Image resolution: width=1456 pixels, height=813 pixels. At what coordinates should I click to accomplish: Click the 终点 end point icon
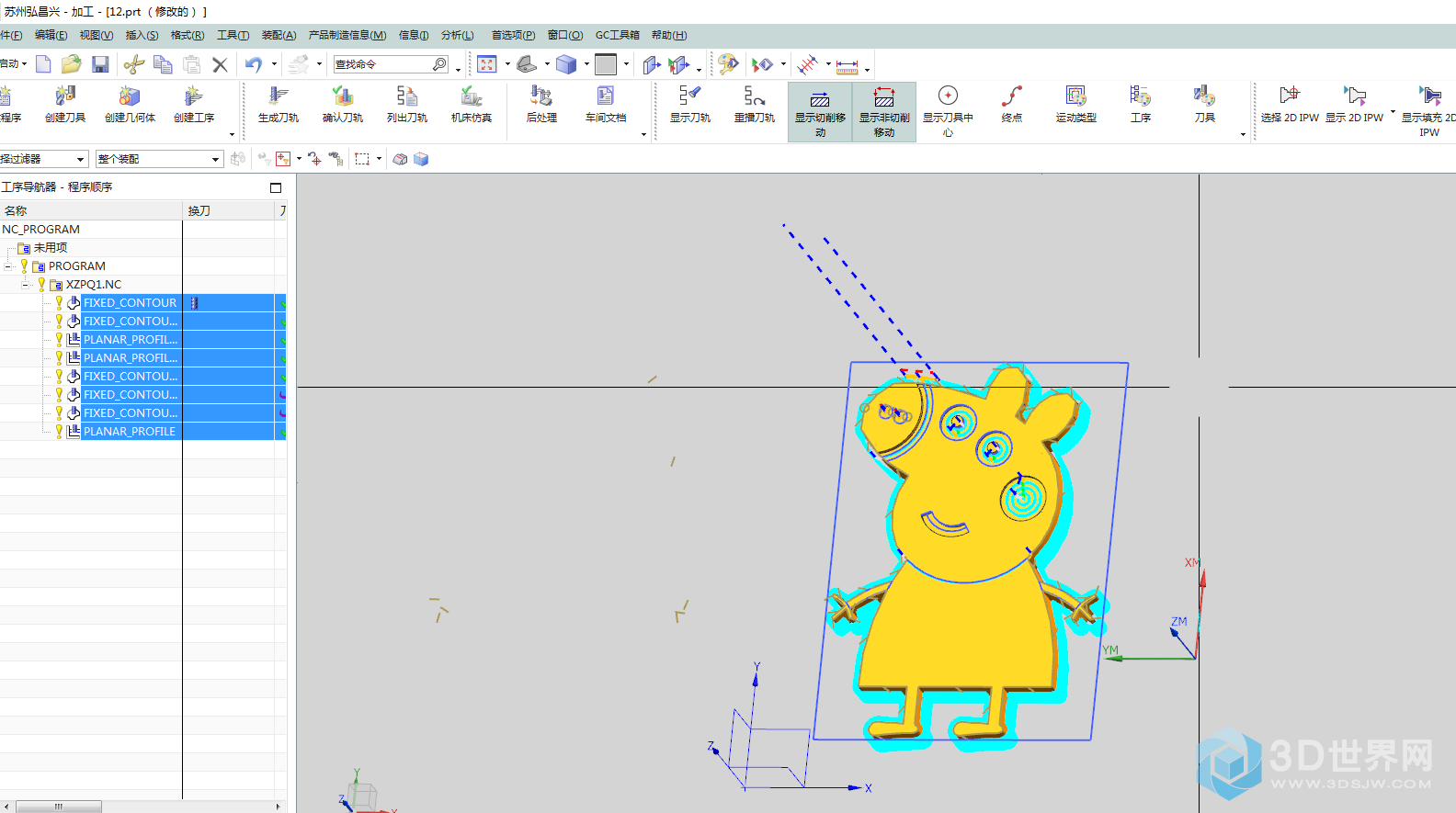click(1012, 105)
